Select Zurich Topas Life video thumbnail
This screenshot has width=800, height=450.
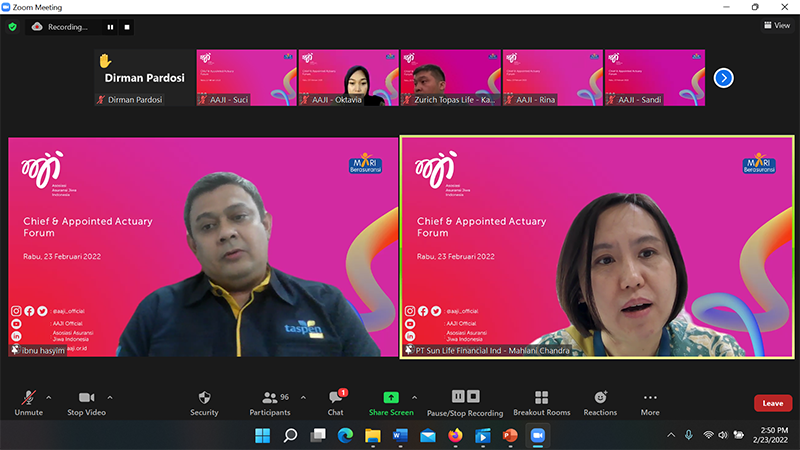click(451, 78)
